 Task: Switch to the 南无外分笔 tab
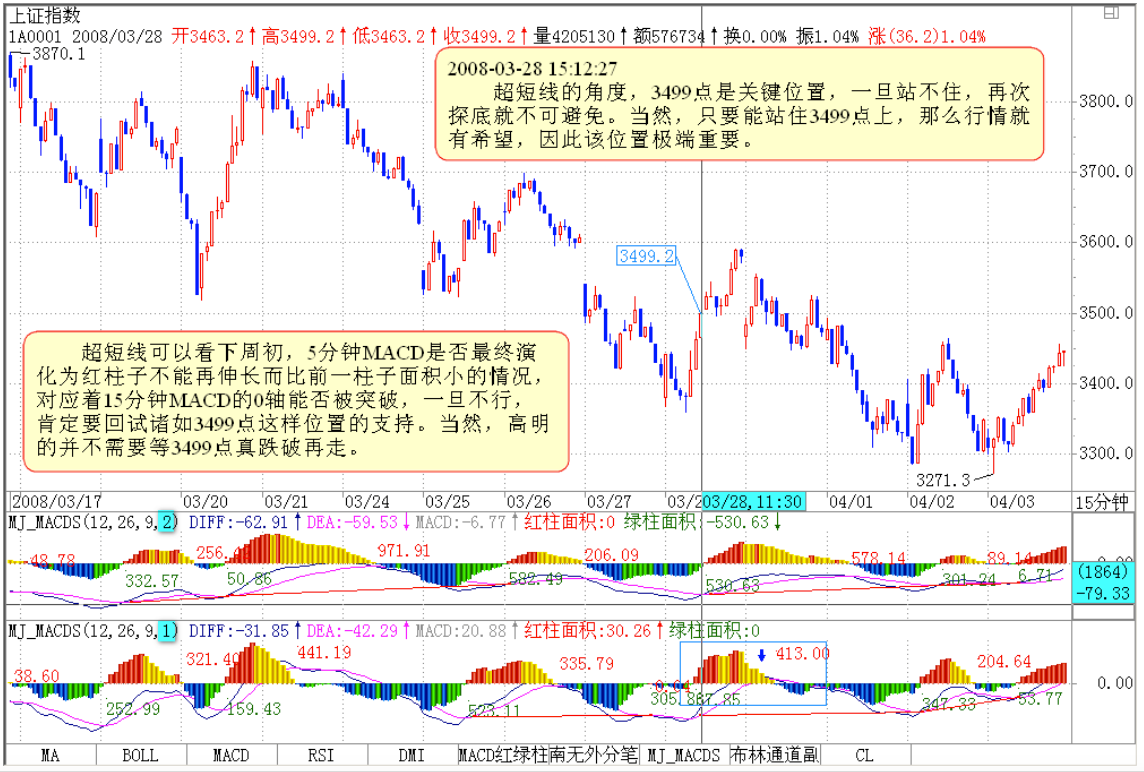coord(594,755)
